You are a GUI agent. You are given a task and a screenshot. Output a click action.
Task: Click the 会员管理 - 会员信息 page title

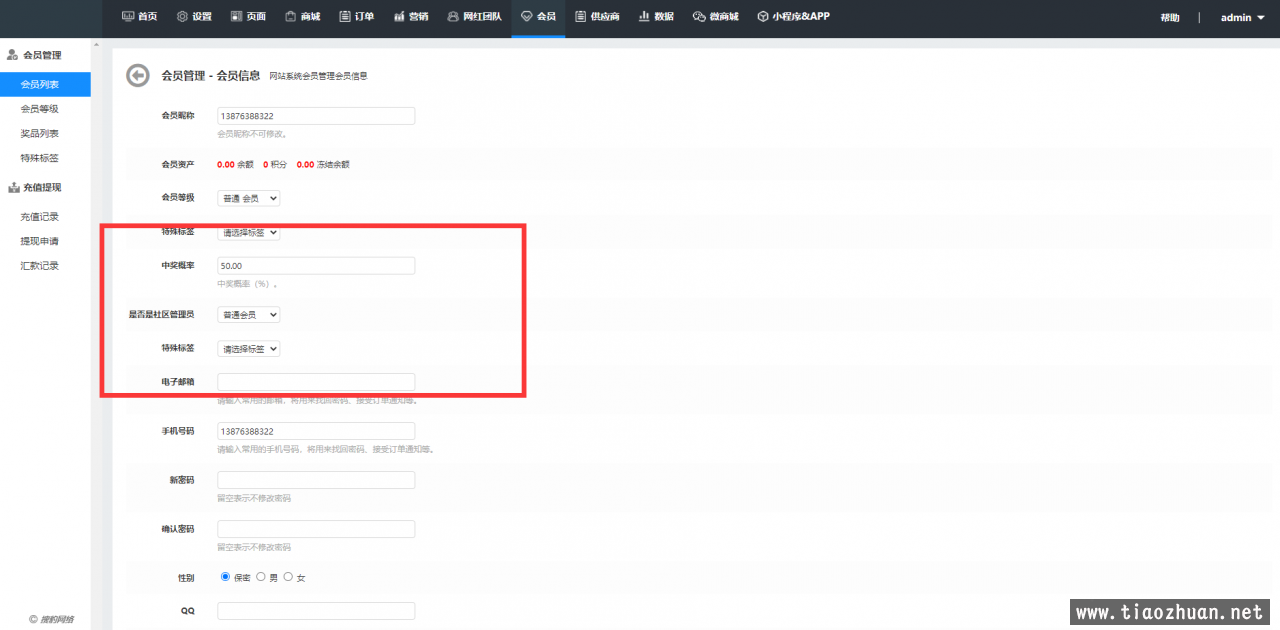[x=211, y=75]
